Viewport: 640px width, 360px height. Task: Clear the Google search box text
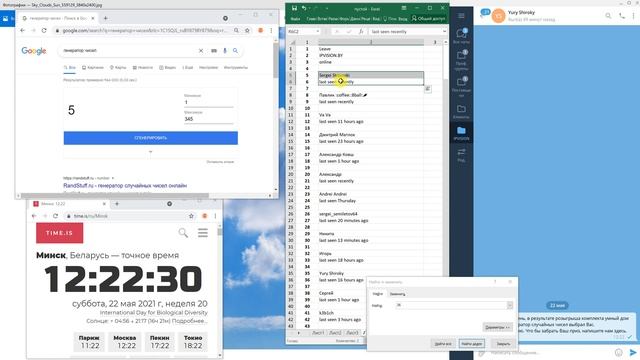(x=201, y=51)
